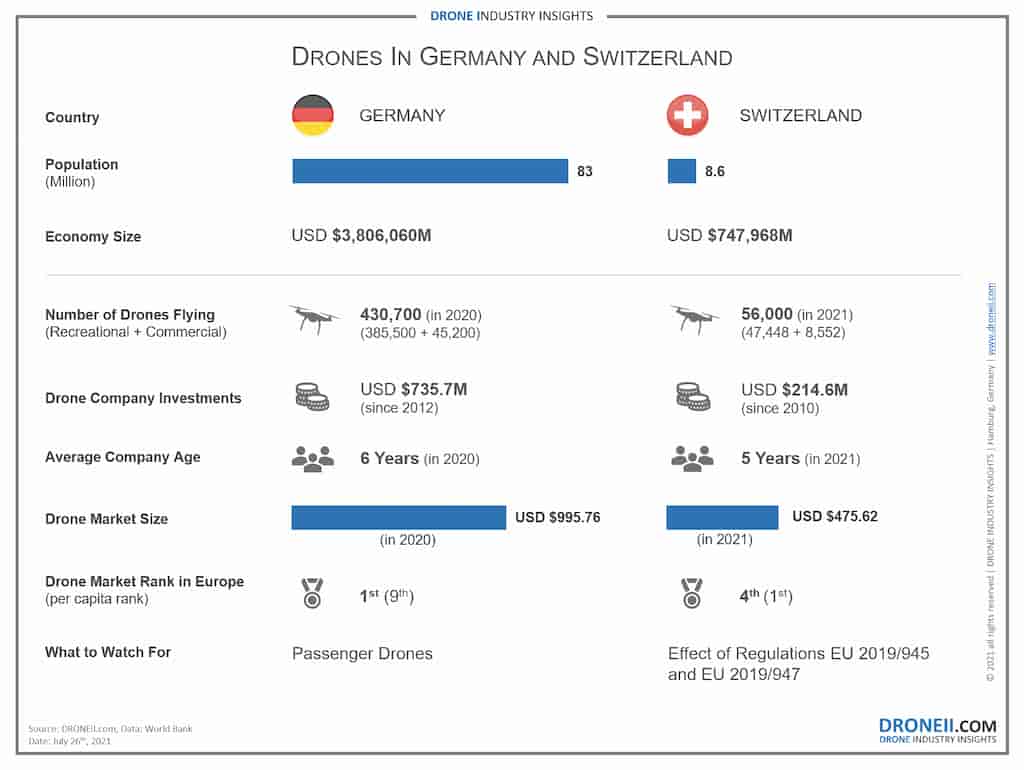Viewport: 1024px width, 770px height.
Task: Click Germany's drone market size bar
Action: click(399, 517)
